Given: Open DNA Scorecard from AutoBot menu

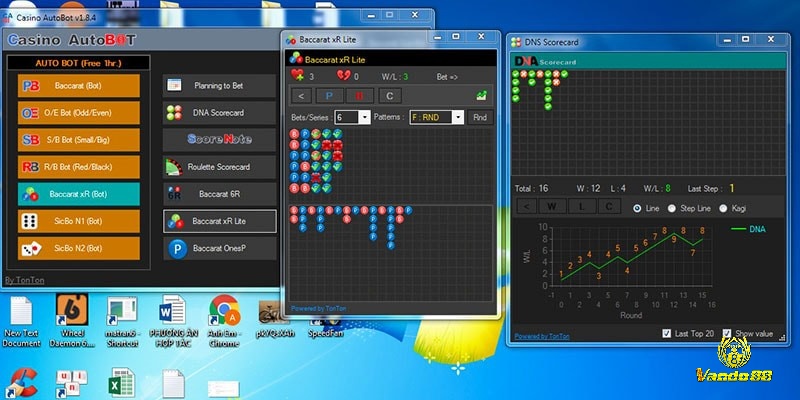Looking at the screenshot, I should [x=219, y=113].
